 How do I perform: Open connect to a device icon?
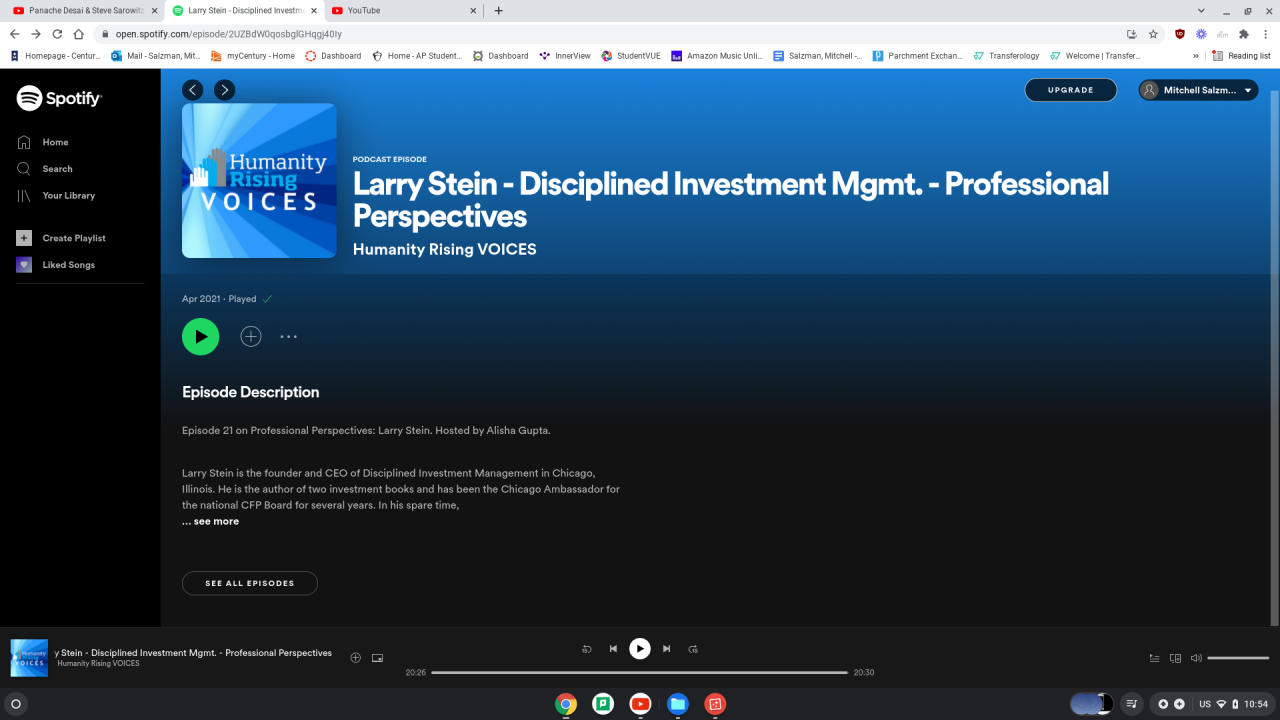[1176, 658]
